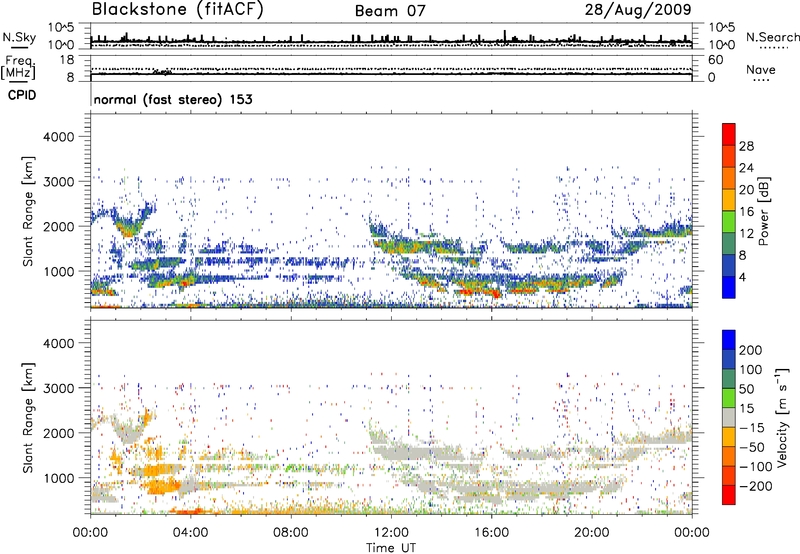The image size is (800, 554).
Task: Click the '18' frequency axis tick
Action: click(x=66, y=60)
